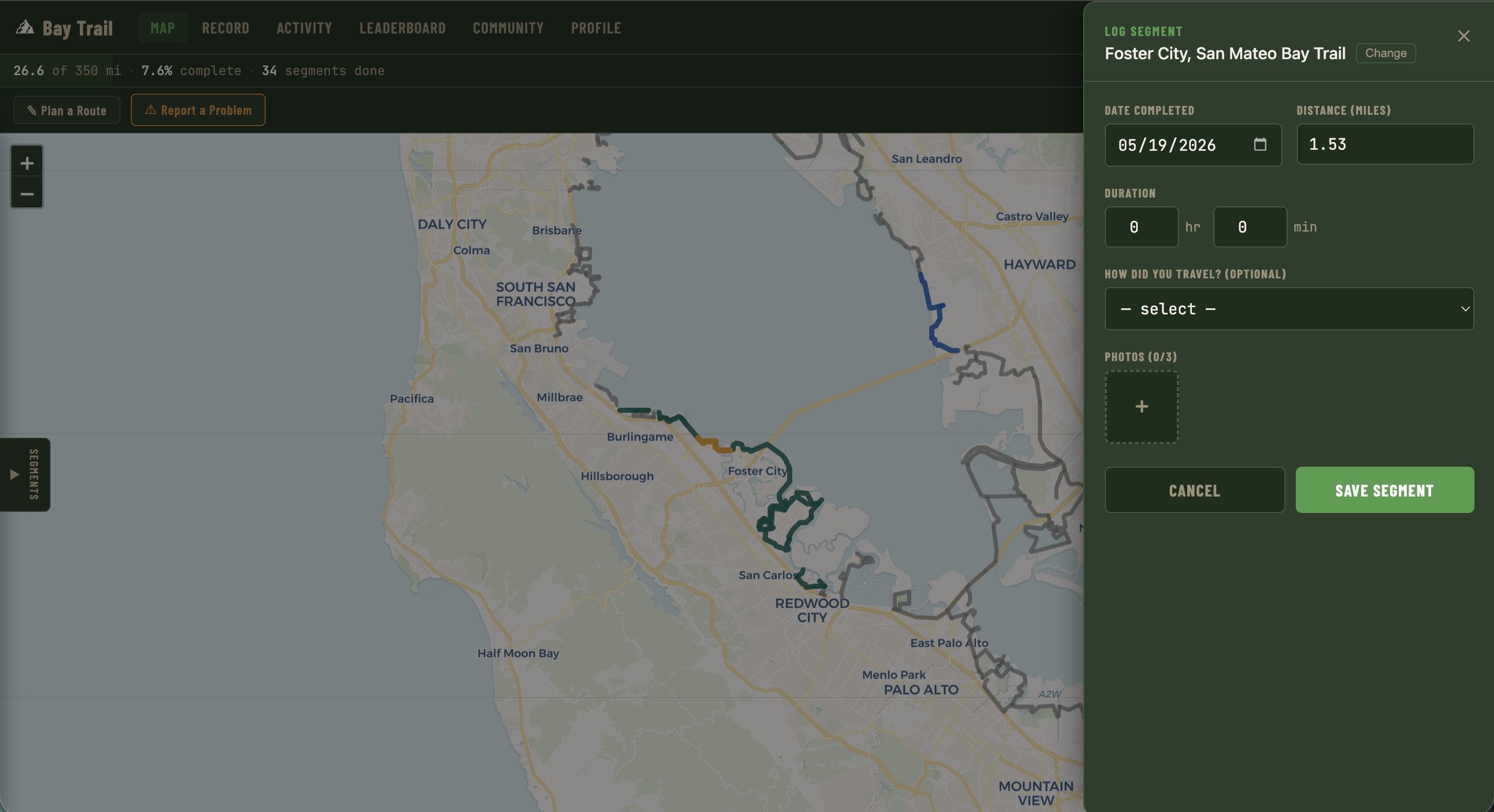The height and width of the screenshot is (812, 1494).
Task: Click the San Leandro map label
Action: (x=926, y=159)
